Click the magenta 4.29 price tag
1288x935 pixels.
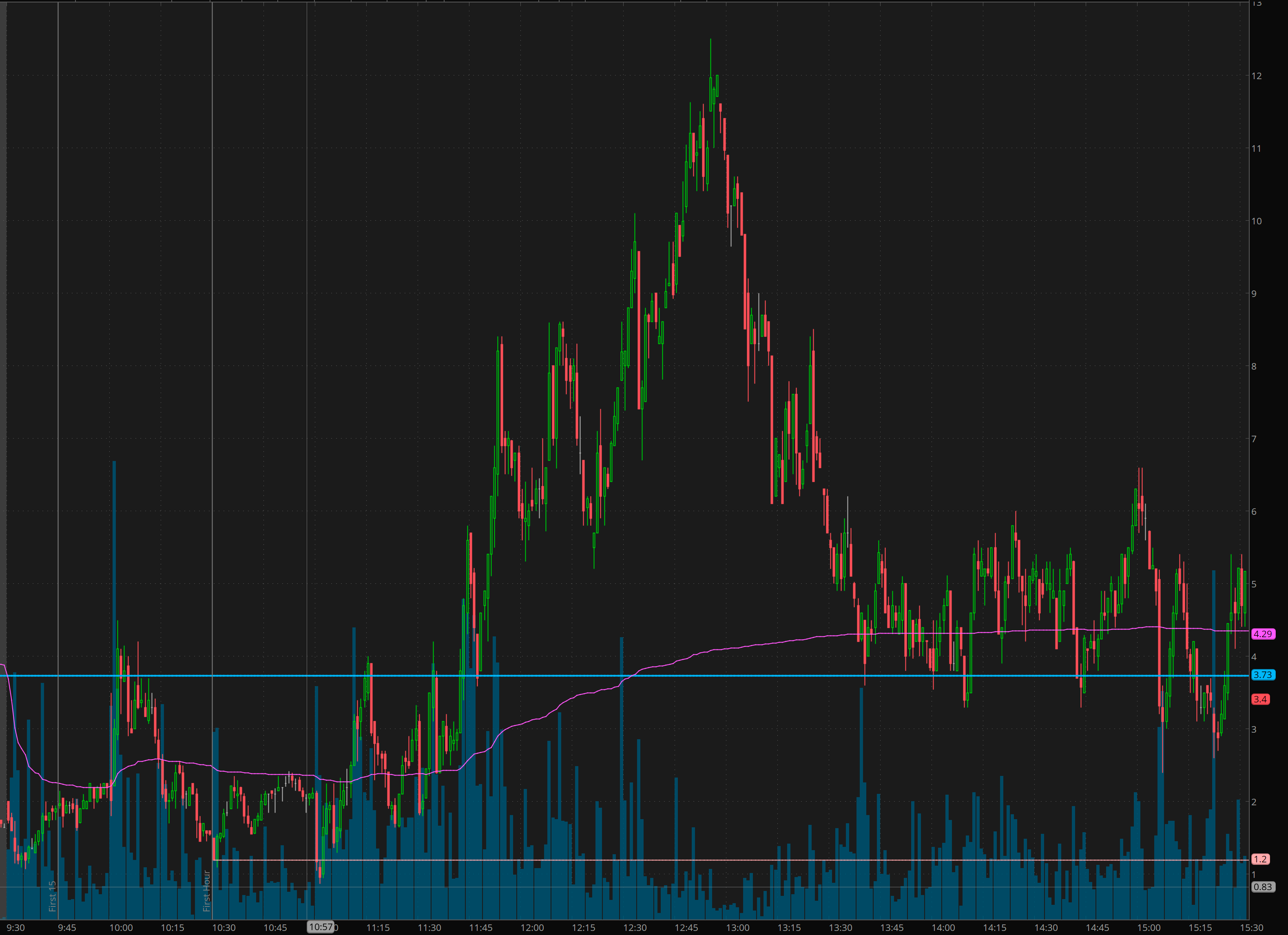[x=1263, y=634]
